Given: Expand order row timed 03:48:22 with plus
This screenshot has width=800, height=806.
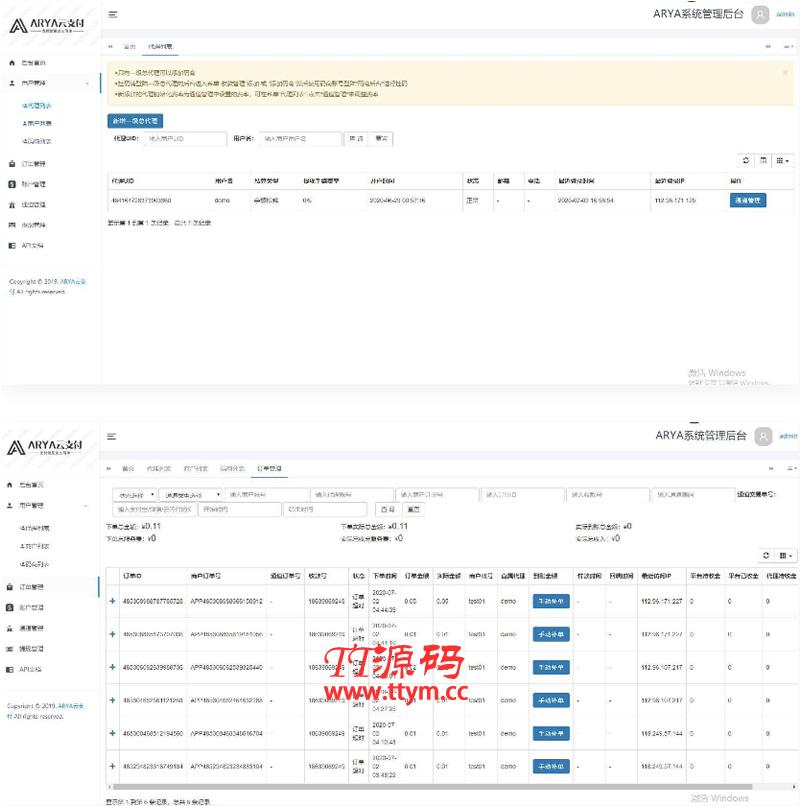Looking at the screenshot, I should click(113, 766).
